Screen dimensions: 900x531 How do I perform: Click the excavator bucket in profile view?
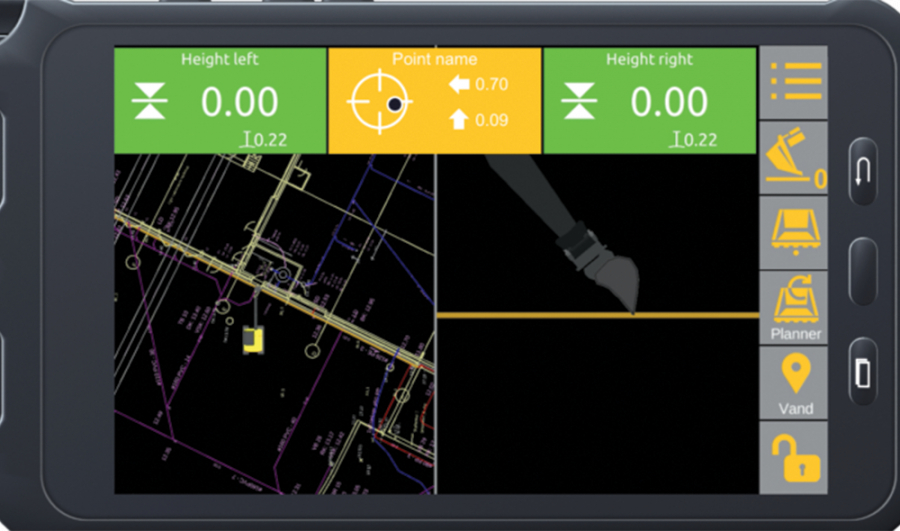[613, 276]
